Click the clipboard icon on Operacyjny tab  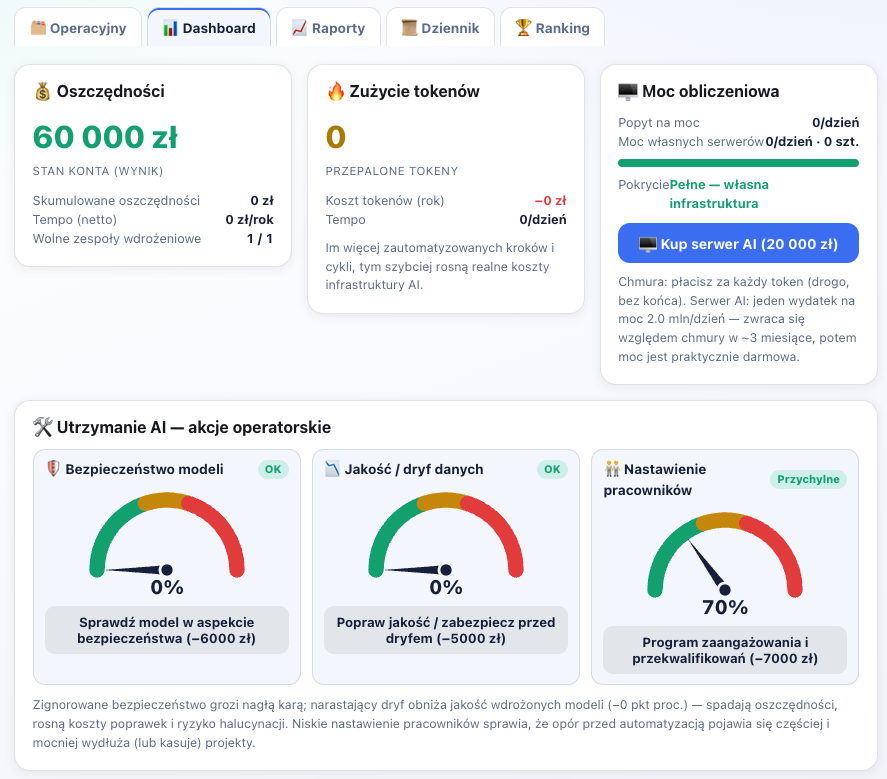[38, 27]
